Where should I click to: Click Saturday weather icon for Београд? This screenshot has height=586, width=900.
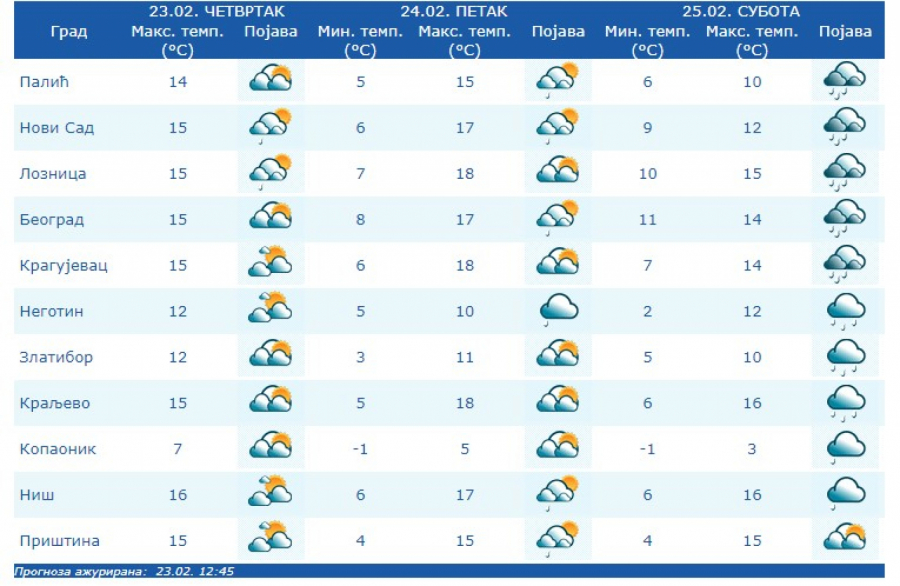pos(845,219)
